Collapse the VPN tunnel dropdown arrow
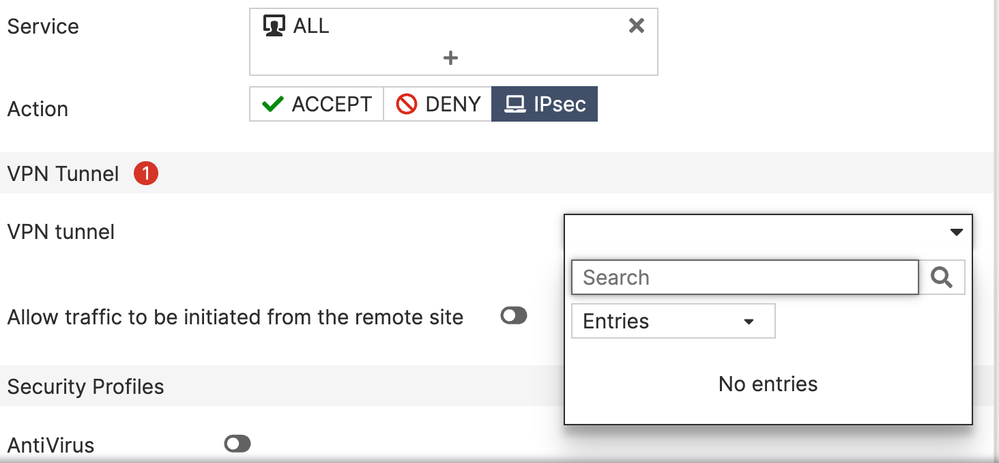Viewport: 999px width, 463px height. pos(956,232)
